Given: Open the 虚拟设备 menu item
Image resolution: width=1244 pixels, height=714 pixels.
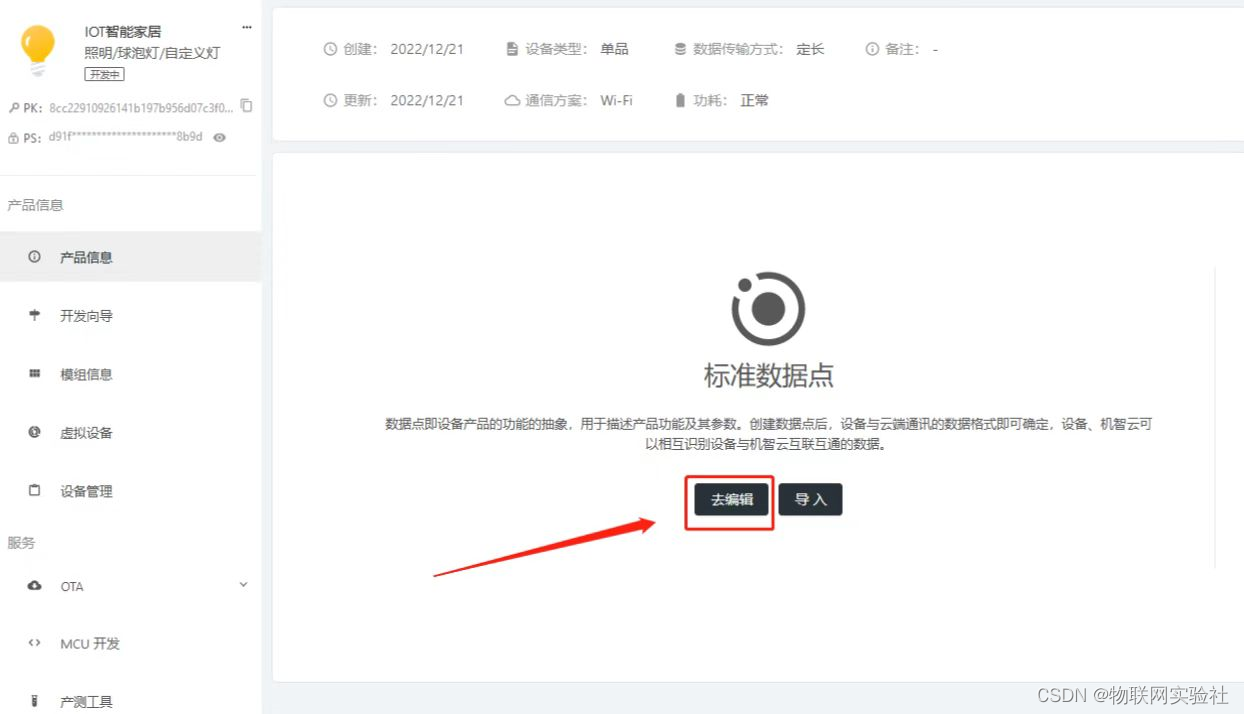Looking at the screenshot, I should tap(130, 432).
